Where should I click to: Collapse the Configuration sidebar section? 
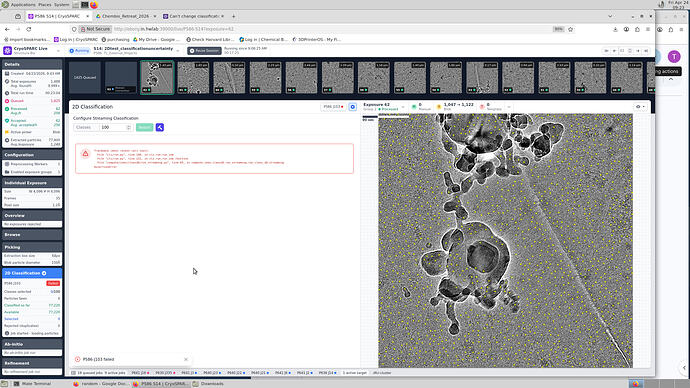[32, 155]
